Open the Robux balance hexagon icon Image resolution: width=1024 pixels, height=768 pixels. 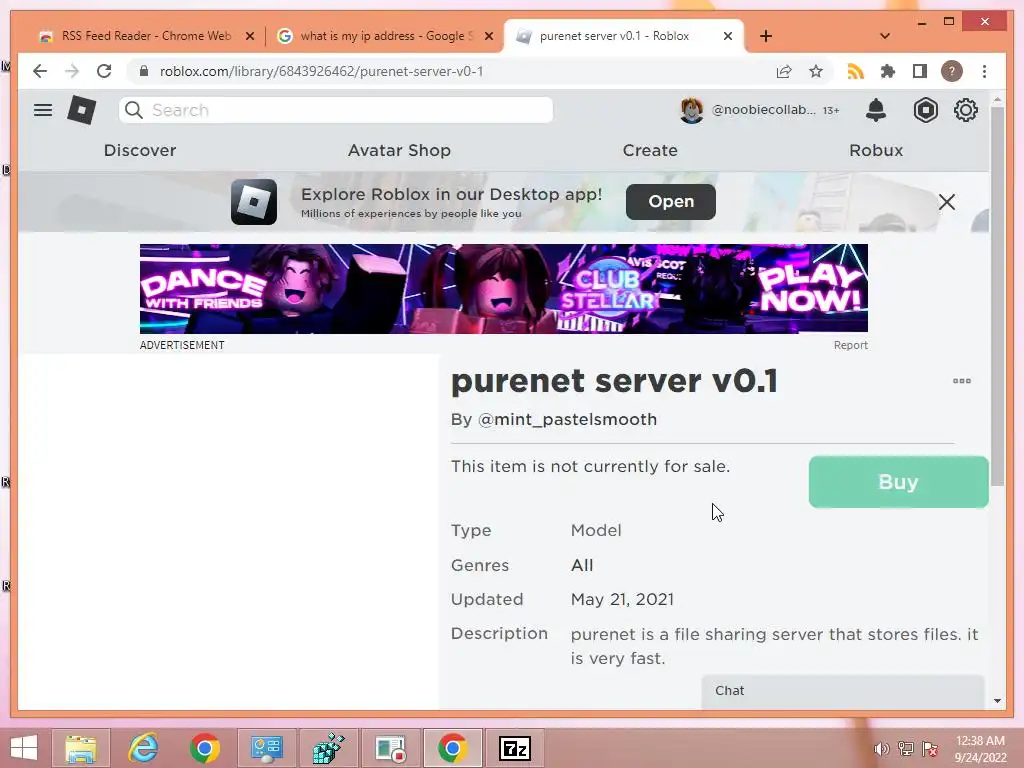(x=925, y=110)
